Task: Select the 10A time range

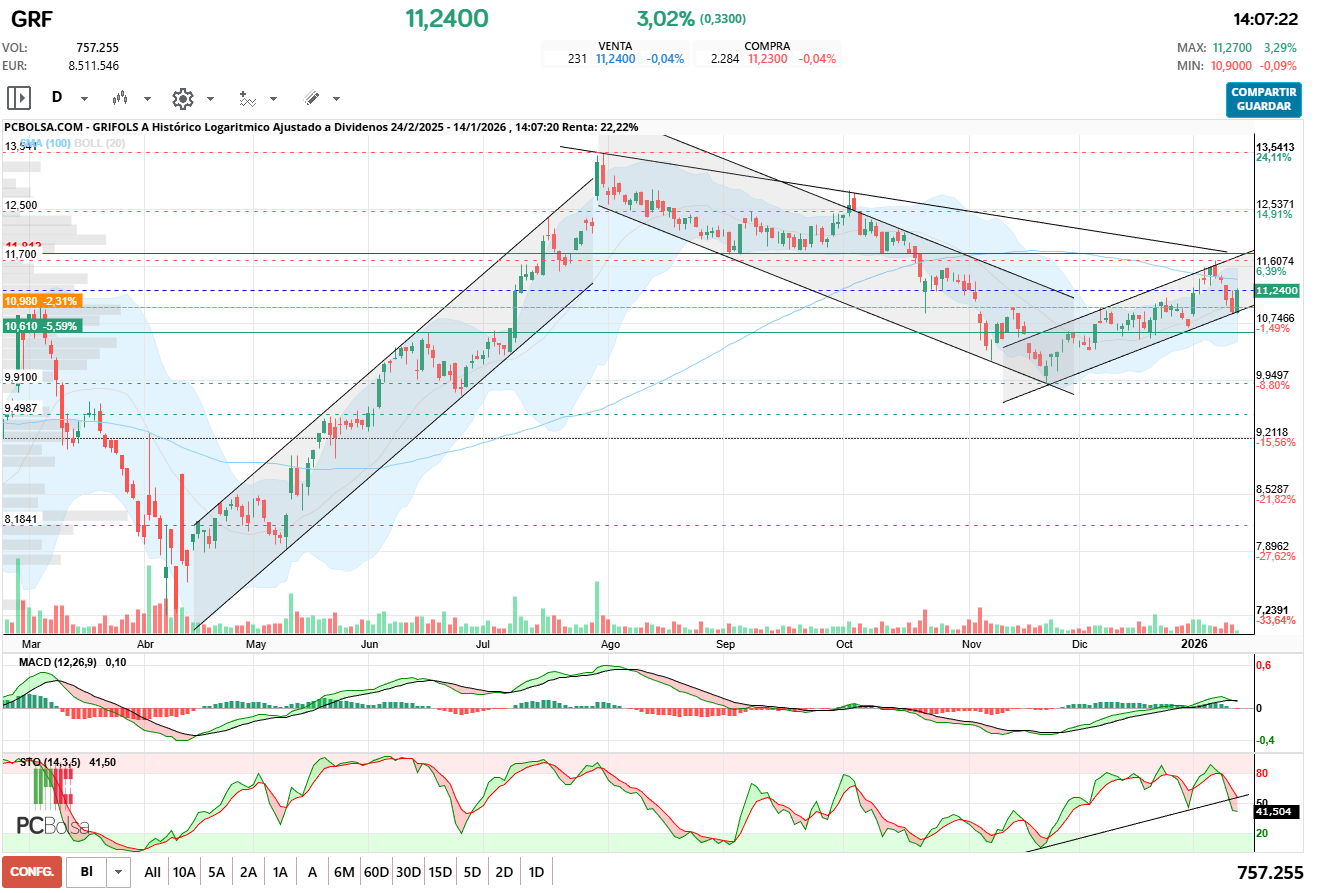Action: tap(184, 872)
